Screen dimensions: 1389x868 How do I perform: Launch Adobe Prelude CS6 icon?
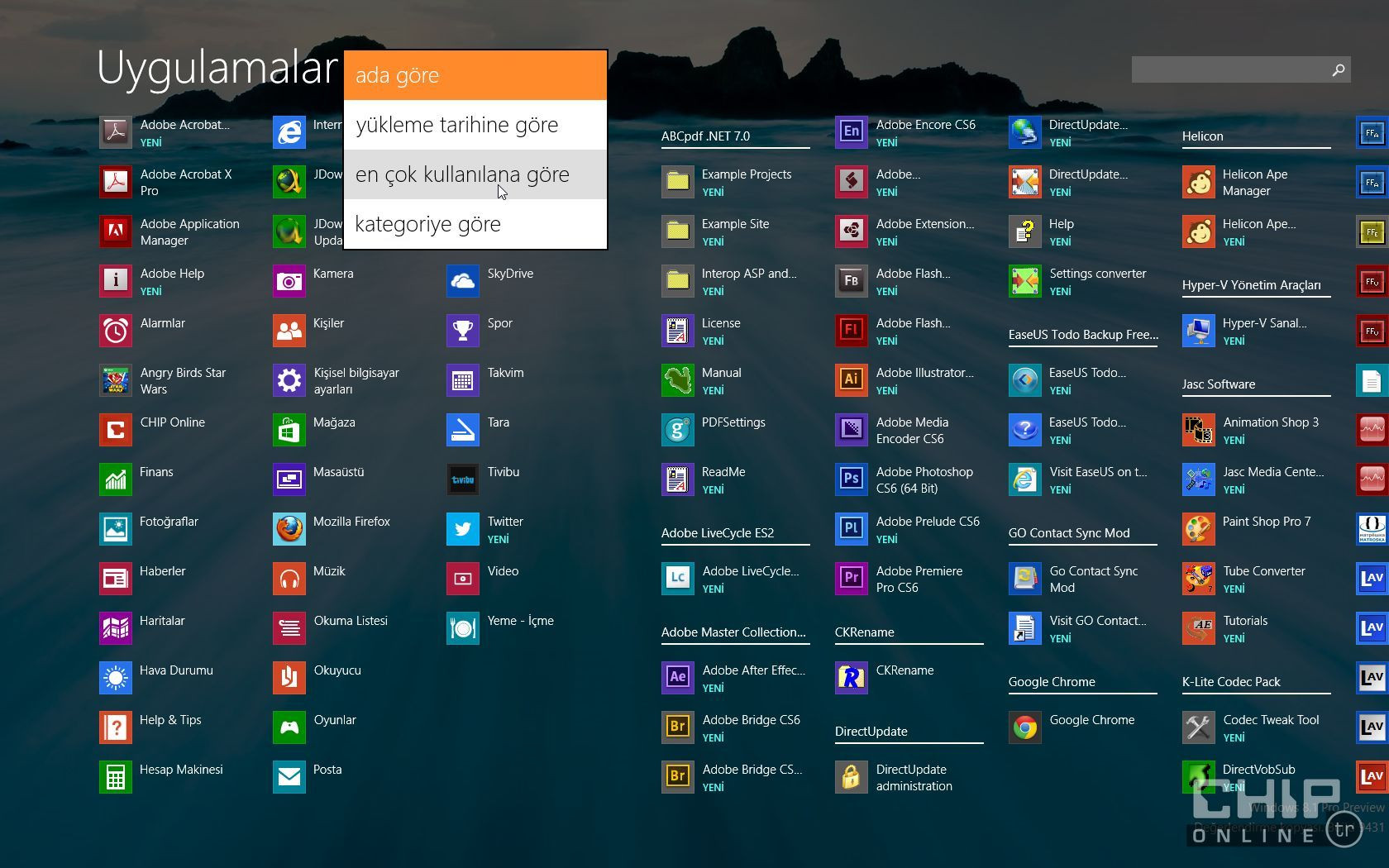click(852, 529)
